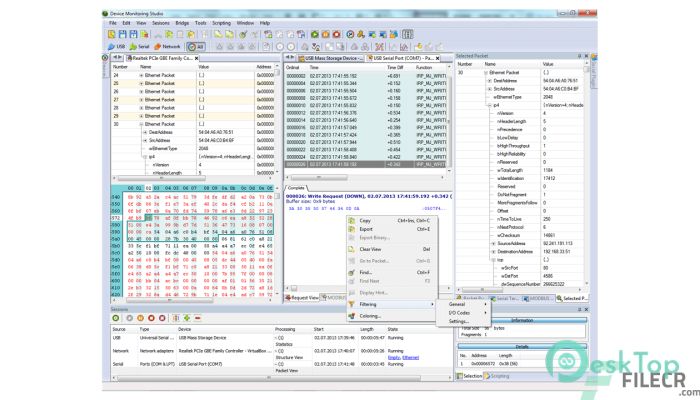Click the pin icon of Selected Packet panel
This screenshot has width=700, height=400.
pos(579,56)
